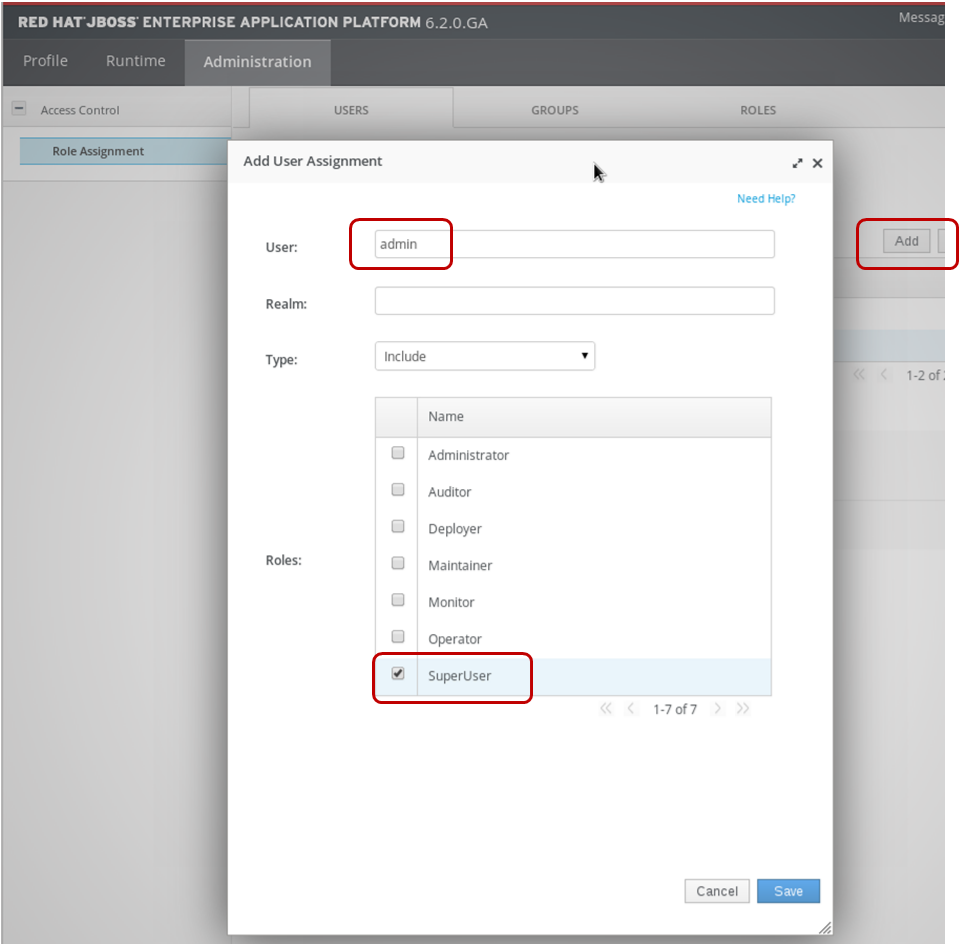Image resolution: width=968 pixels, height=944 pixels.
Task: Click into the Realm text field
Action: click(x=574, y=301)
